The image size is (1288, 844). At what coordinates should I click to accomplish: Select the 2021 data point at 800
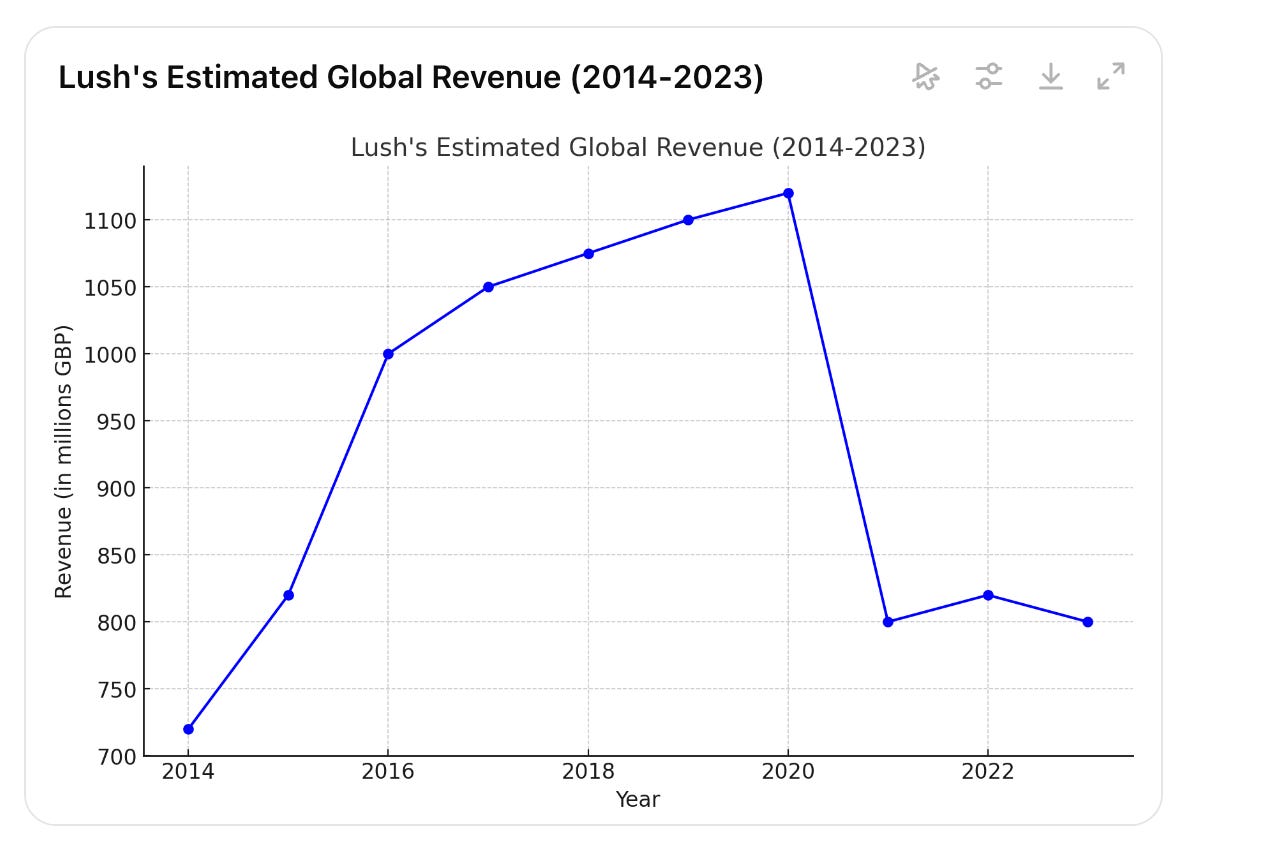[888, 622]
